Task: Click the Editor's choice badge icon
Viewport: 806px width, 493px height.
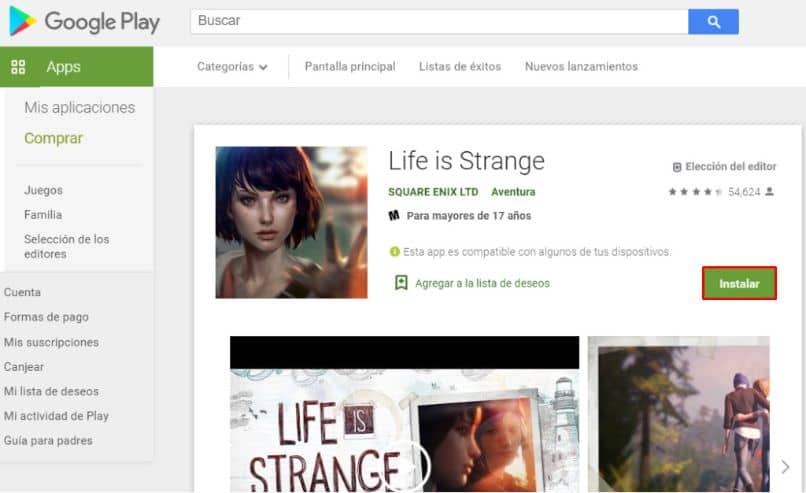Action: [677, 167]
